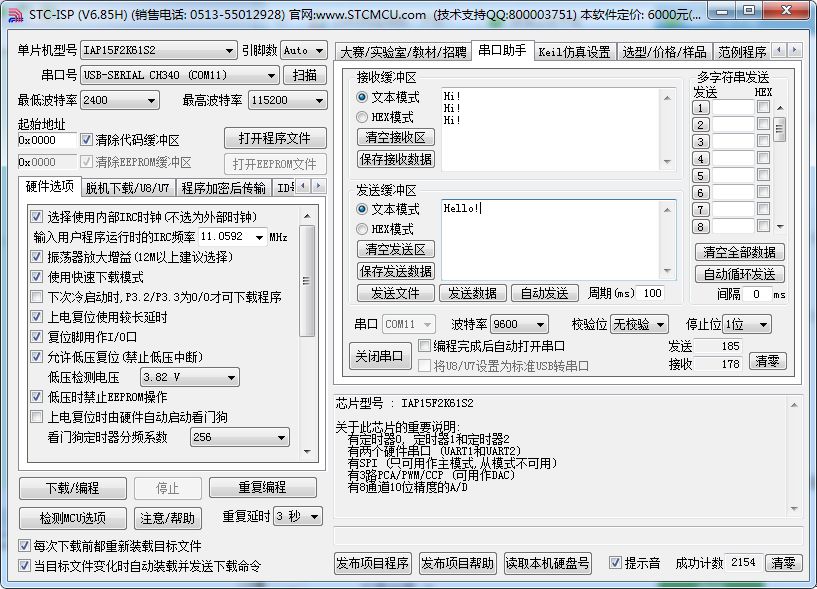
Task: Enable 编程完成后自动打开串口 checkbox
Action: pos(425,346)
